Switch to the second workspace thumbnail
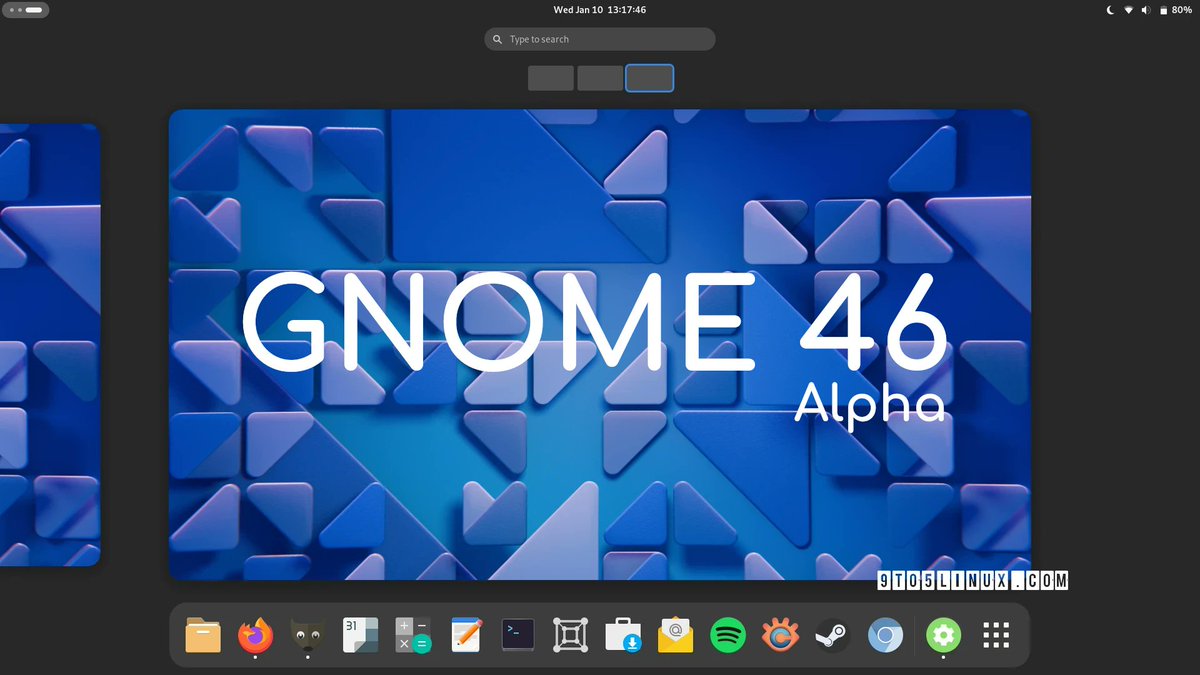Viewport: 1200px width, 675px height. 600,78
